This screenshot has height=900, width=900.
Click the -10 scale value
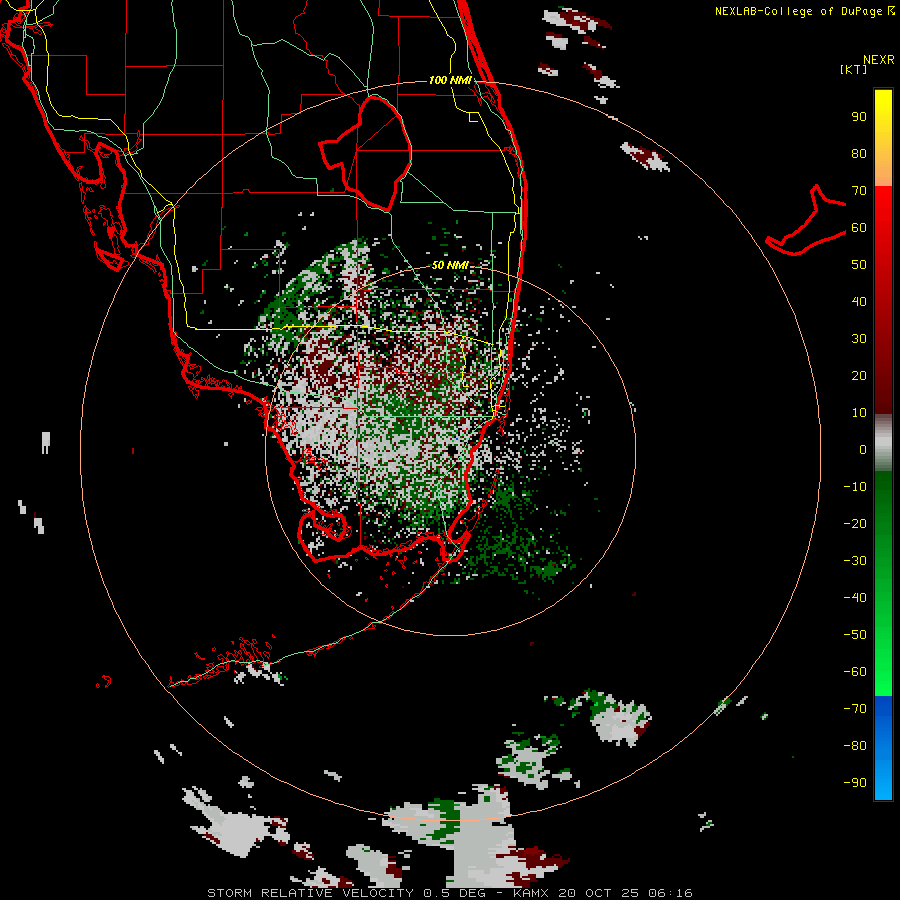point(855,487)
